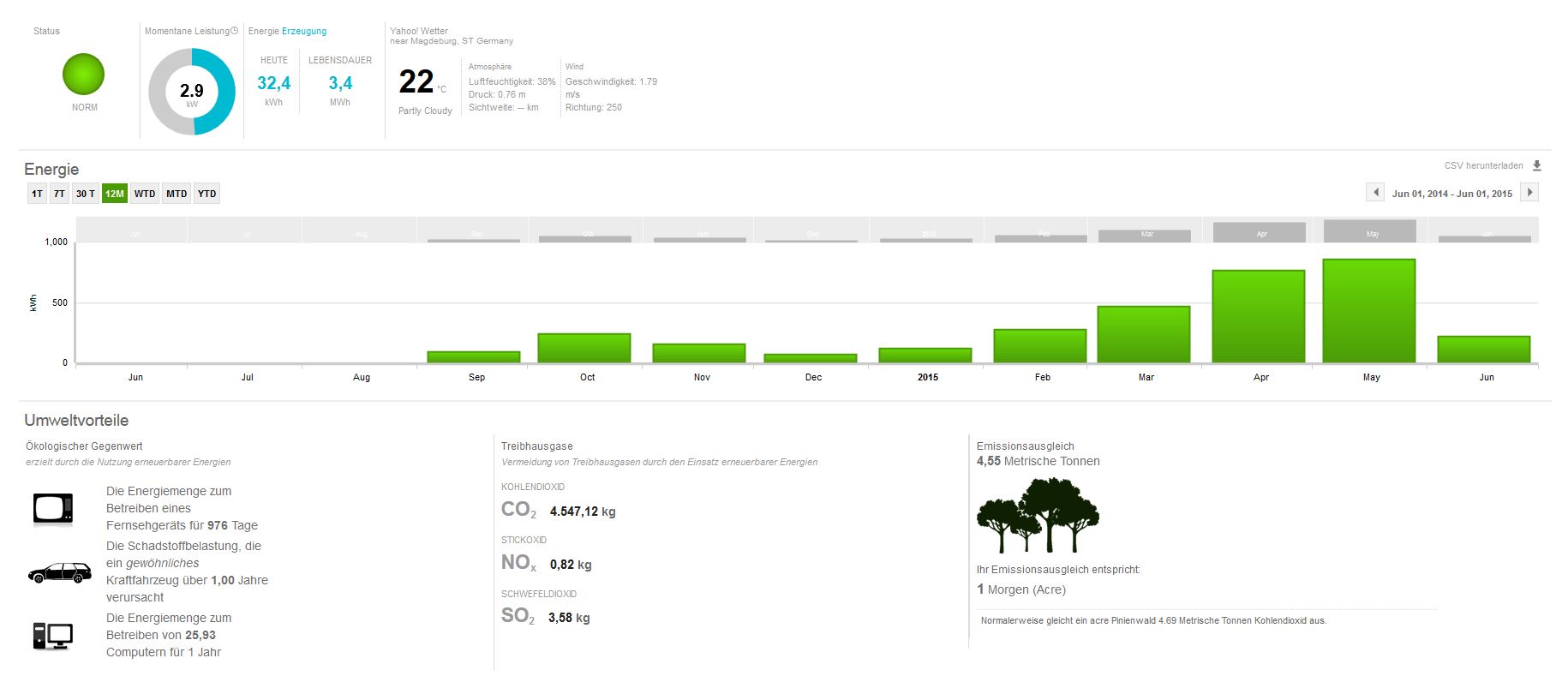Click the Apr gray overview bar
This screenshot has width=1568, height=688.
tap(1259, 232)
